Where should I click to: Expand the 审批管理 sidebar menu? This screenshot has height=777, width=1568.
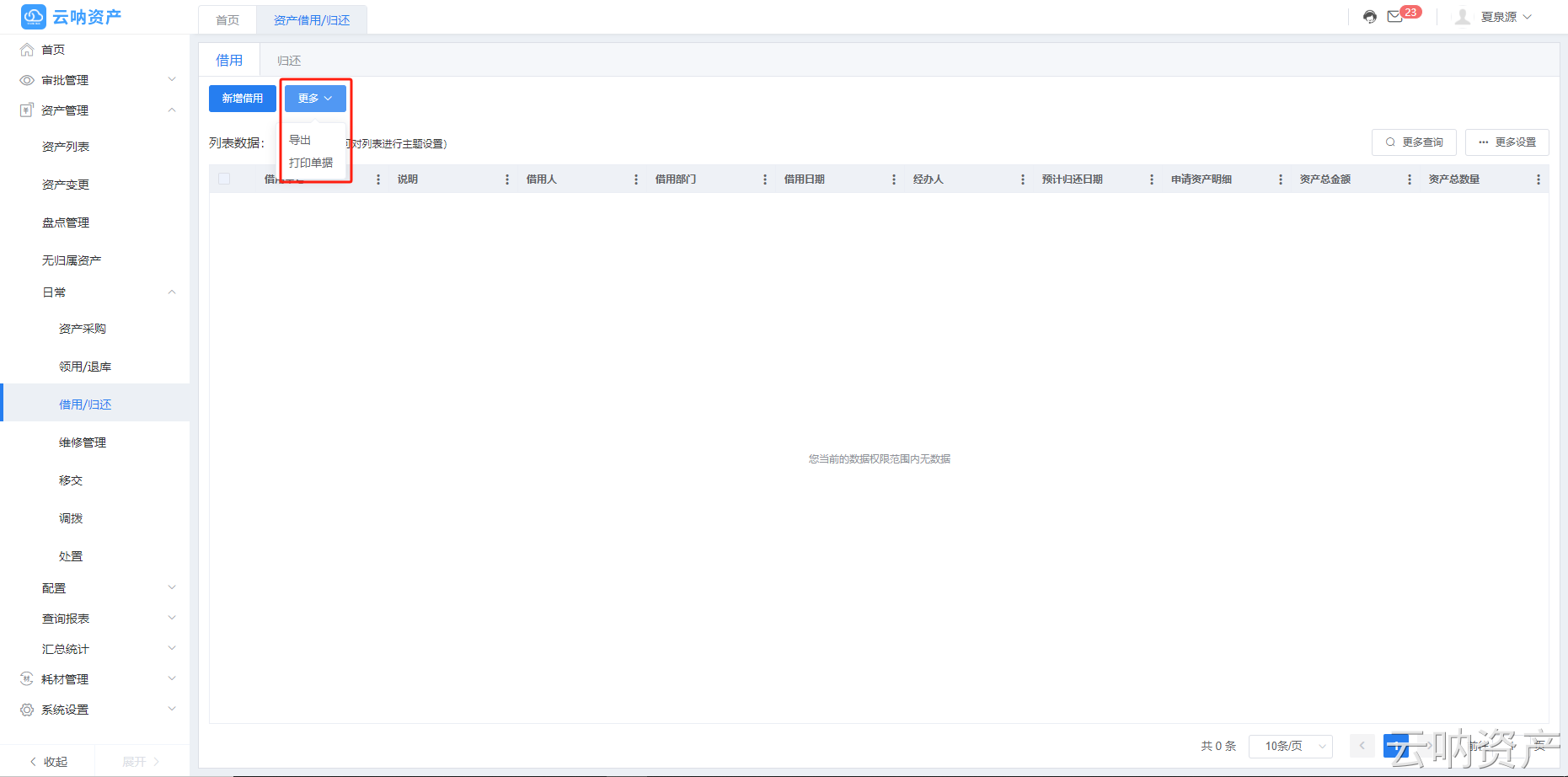click(172, 80)
